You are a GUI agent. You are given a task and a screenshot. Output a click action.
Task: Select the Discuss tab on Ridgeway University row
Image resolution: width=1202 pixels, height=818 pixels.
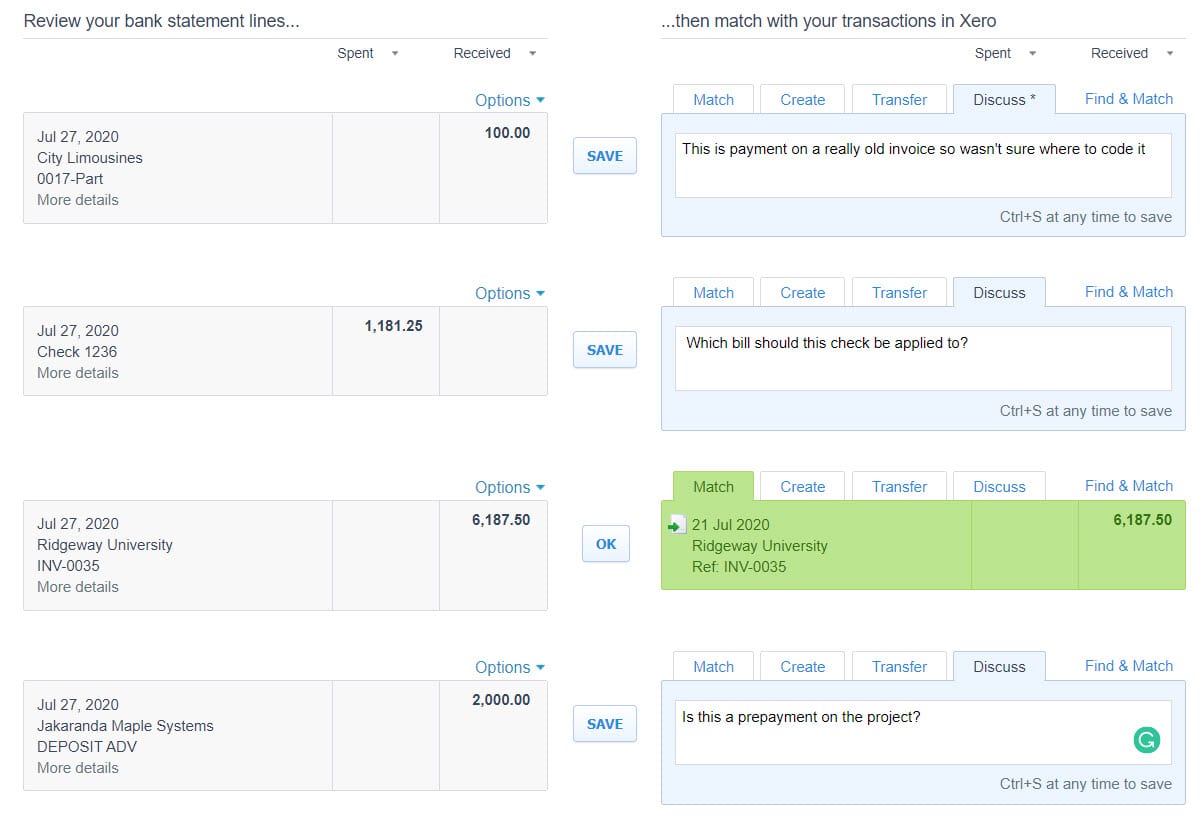click(999, 486)
